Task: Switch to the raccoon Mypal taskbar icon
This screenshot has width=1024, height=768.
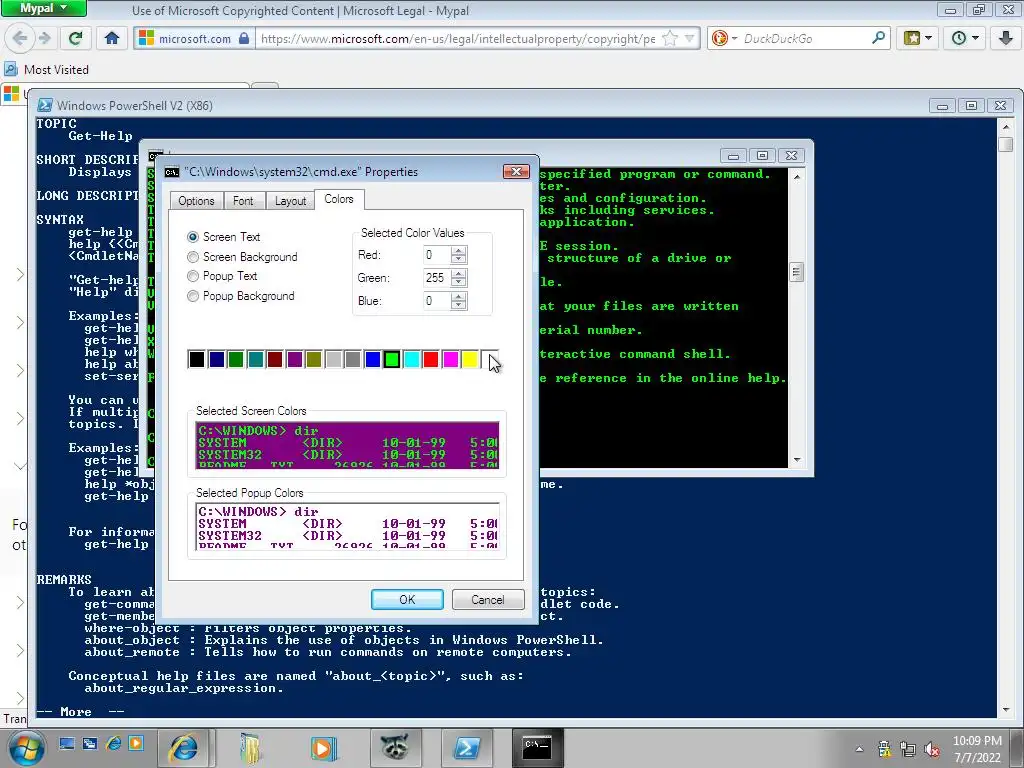Action: [395, 748]
